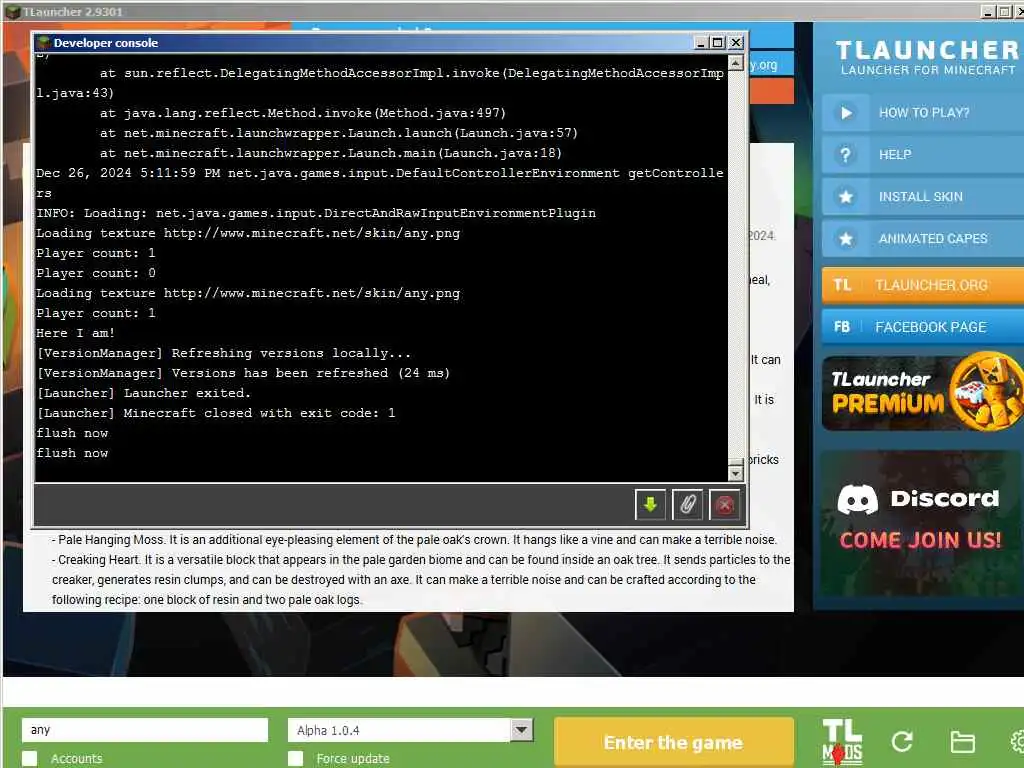Click the star icon beside Animated Capes
This screenshot has width=1024, height=768.
point(846,238)
